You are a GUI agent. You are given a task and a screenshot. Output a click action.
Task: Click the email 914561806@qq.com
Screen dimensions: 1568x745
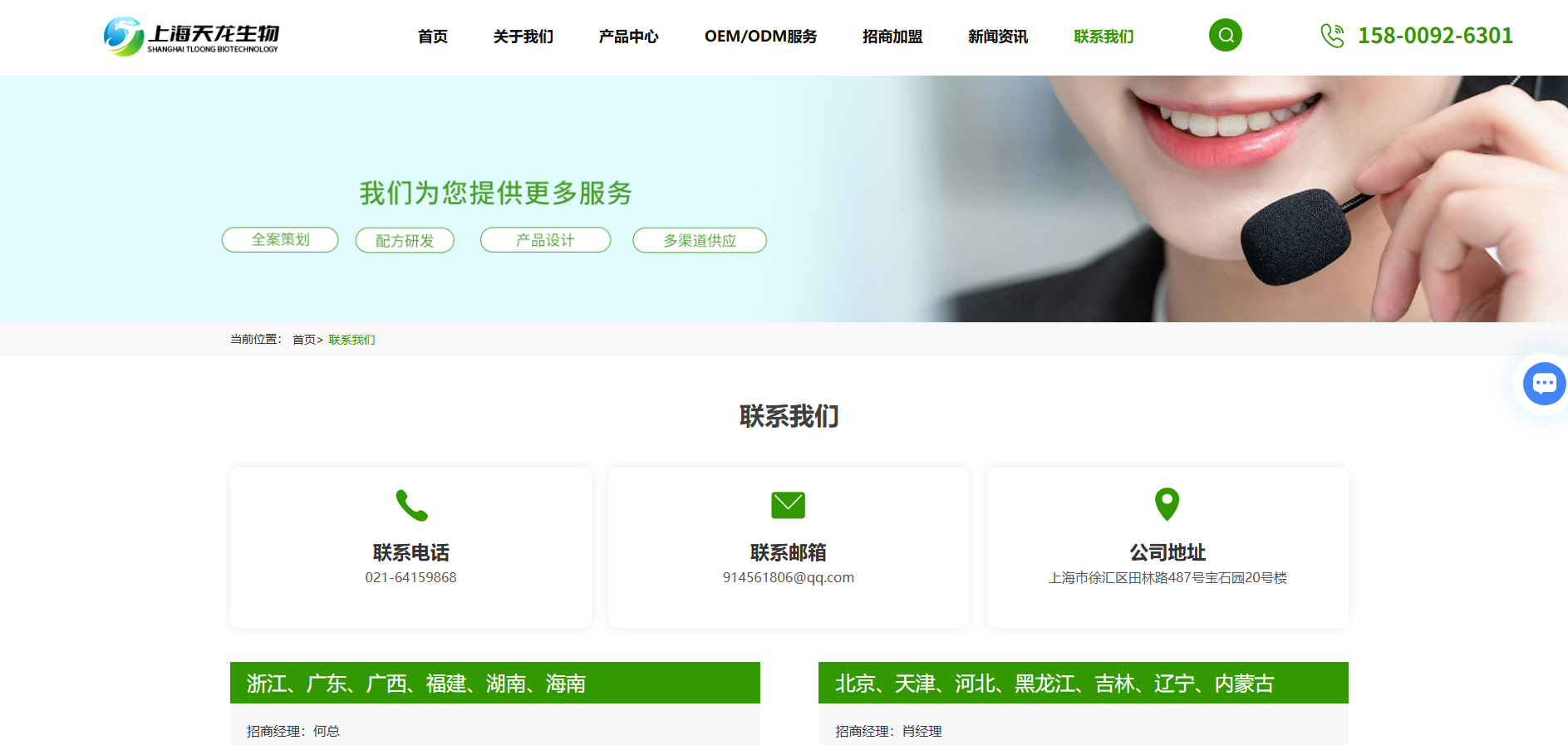pos(788,577)
